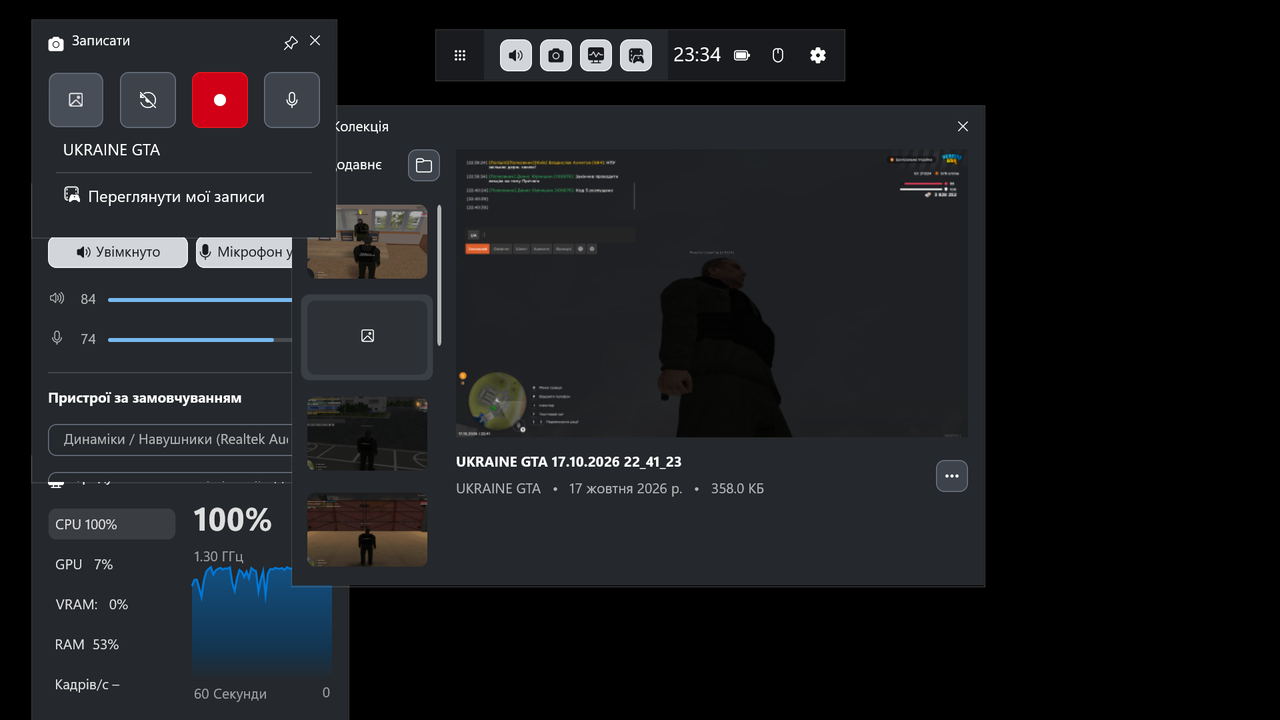Mute the speaker icon next to 84
The width and height of the screenshot is (1280, 720).
pos(57,298)
